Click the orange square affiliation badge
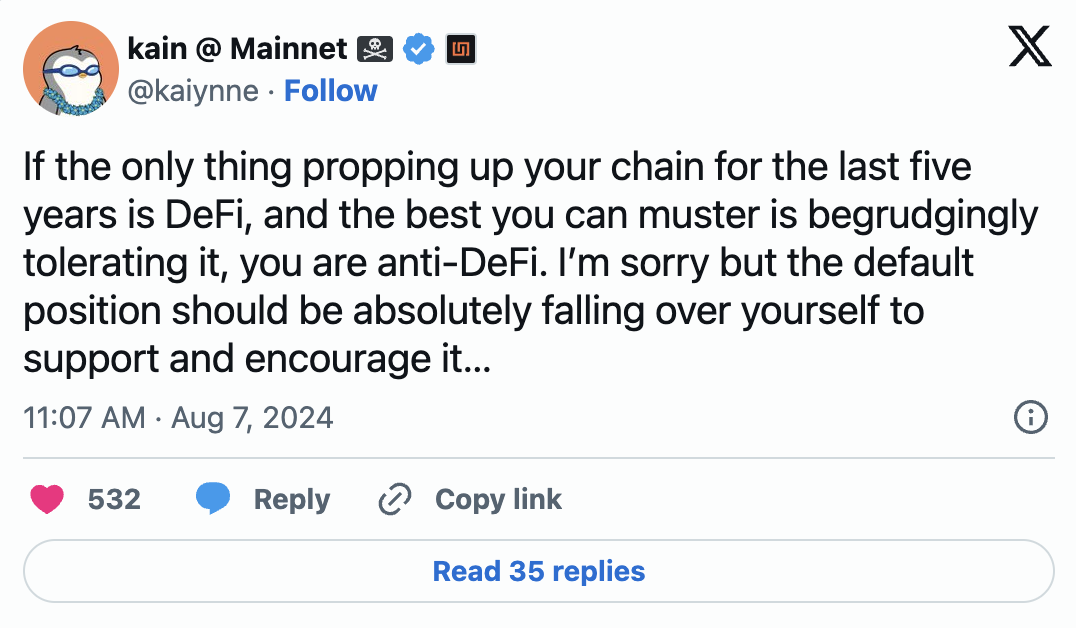 (x=460, y=48)
